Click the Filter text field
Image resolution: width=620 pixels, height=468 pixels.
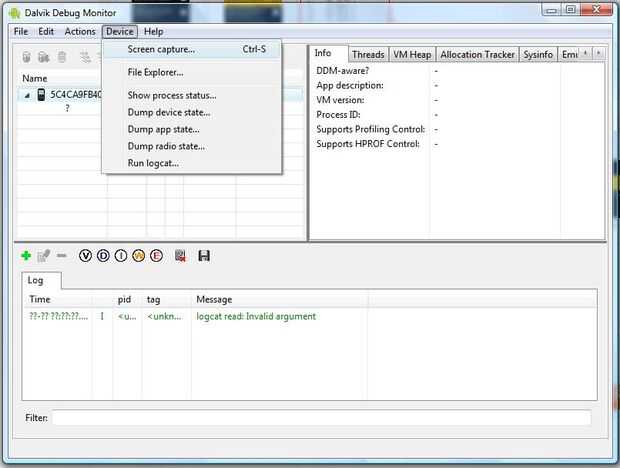click(x=321, y=417)
